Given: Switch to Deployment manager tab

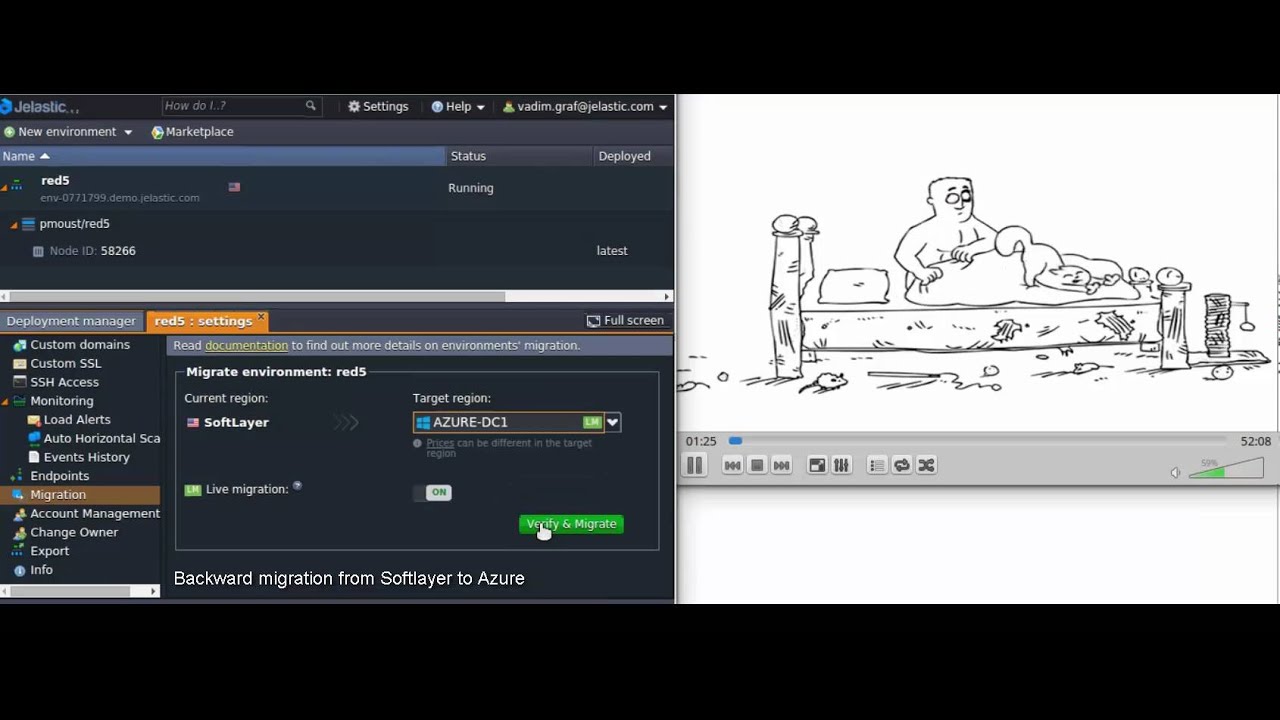Looking at the screenshot, I should tap(71, 321).
